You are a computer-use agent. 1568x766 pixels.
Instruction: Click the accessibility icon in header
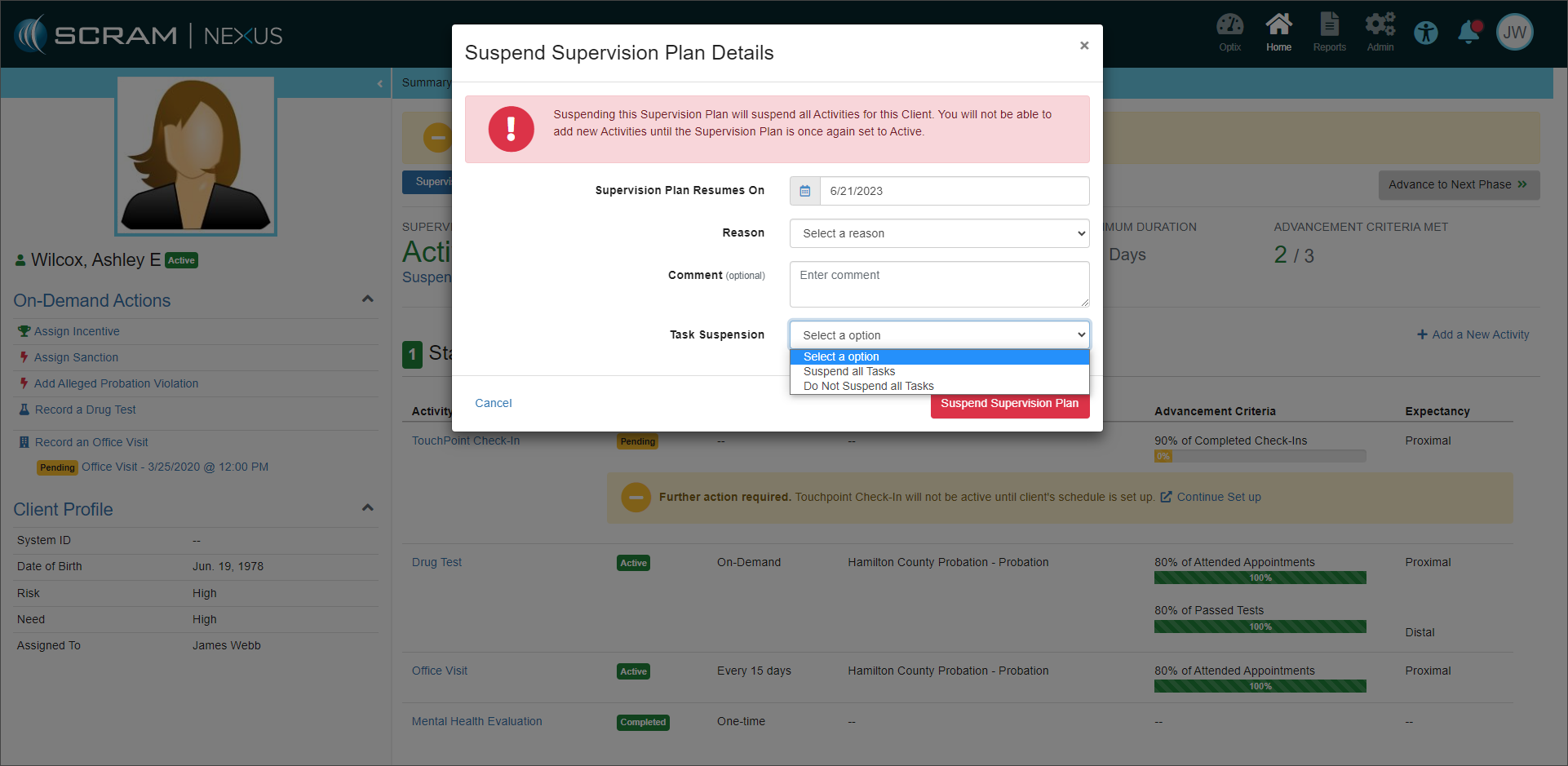(x=1426, y=33)
